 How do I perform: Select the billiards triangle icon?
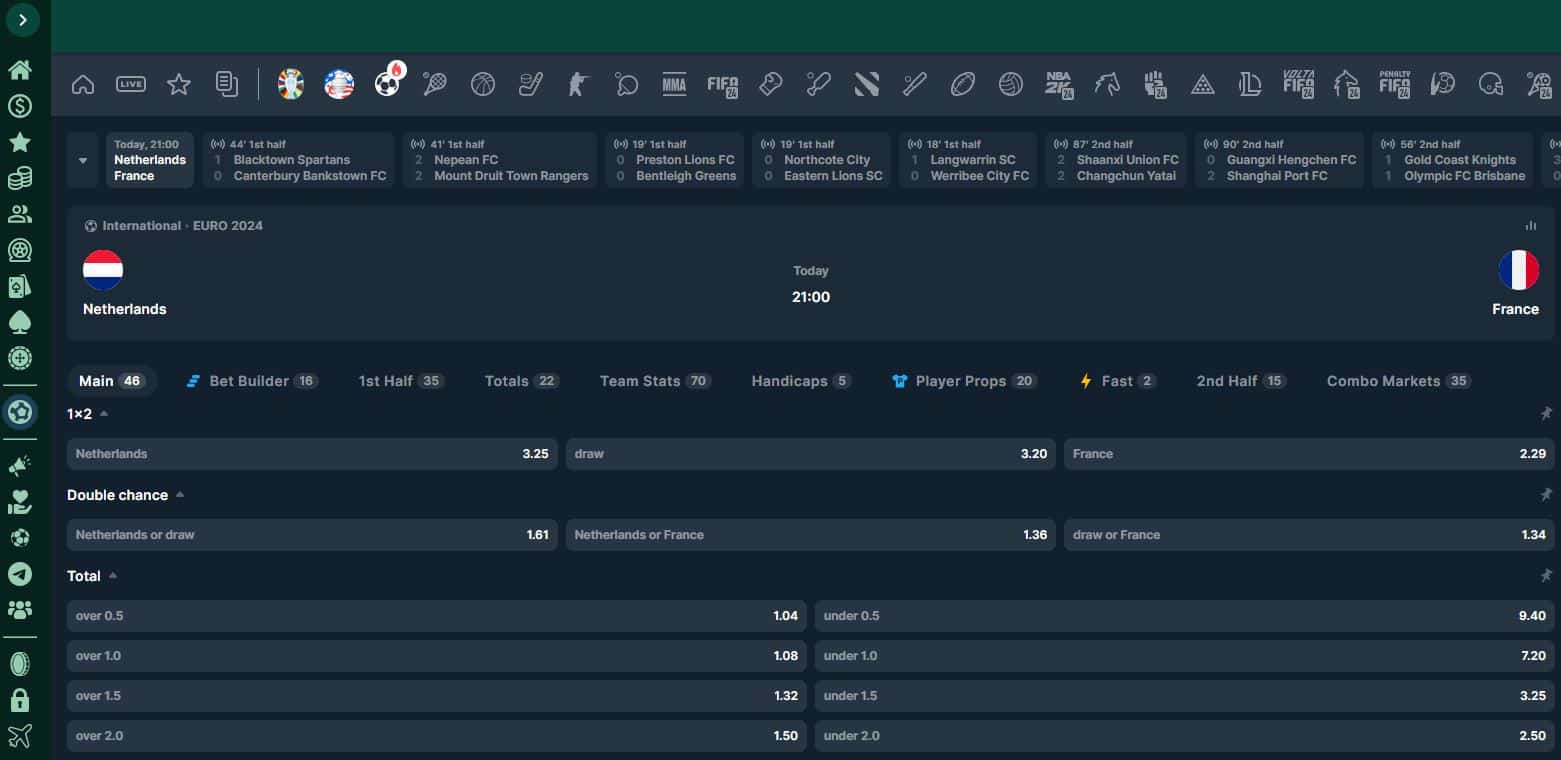pyautogui.click(x=1203, y=85)
